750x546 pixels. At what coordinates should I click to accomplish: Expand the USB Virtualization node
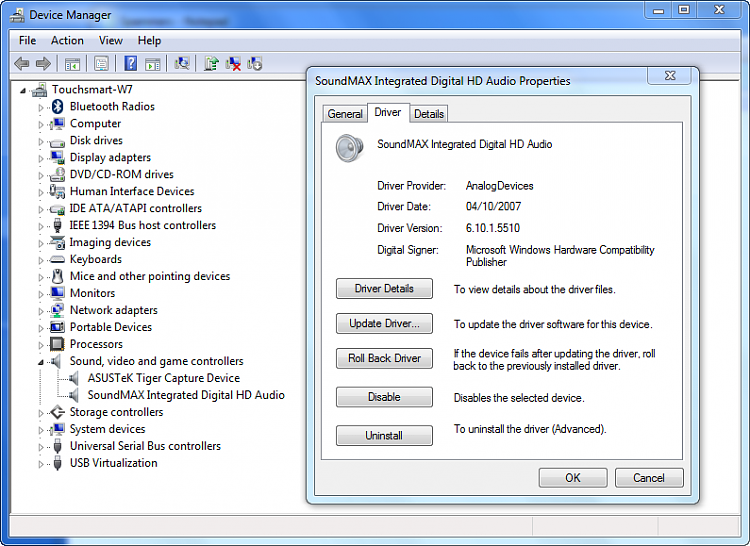(x=41, y=464)
